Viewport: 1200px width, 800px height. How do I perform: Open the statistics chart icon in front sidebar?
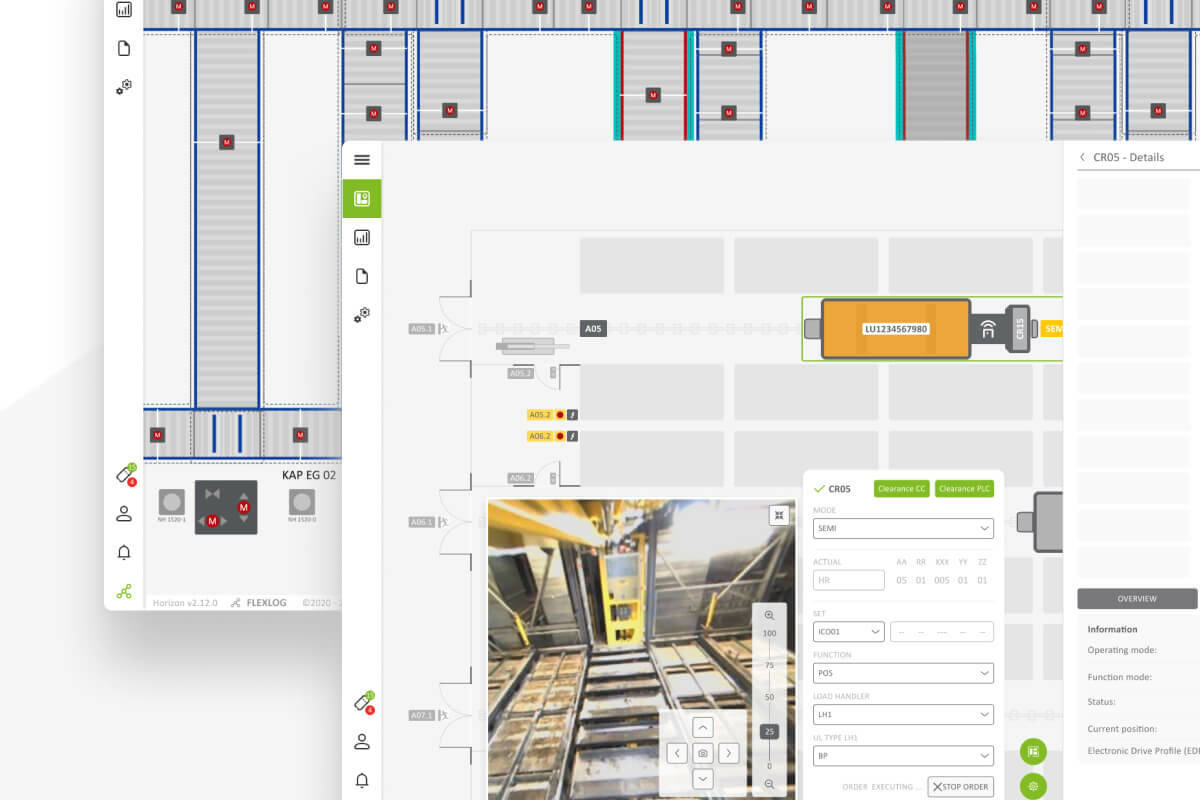362,237
